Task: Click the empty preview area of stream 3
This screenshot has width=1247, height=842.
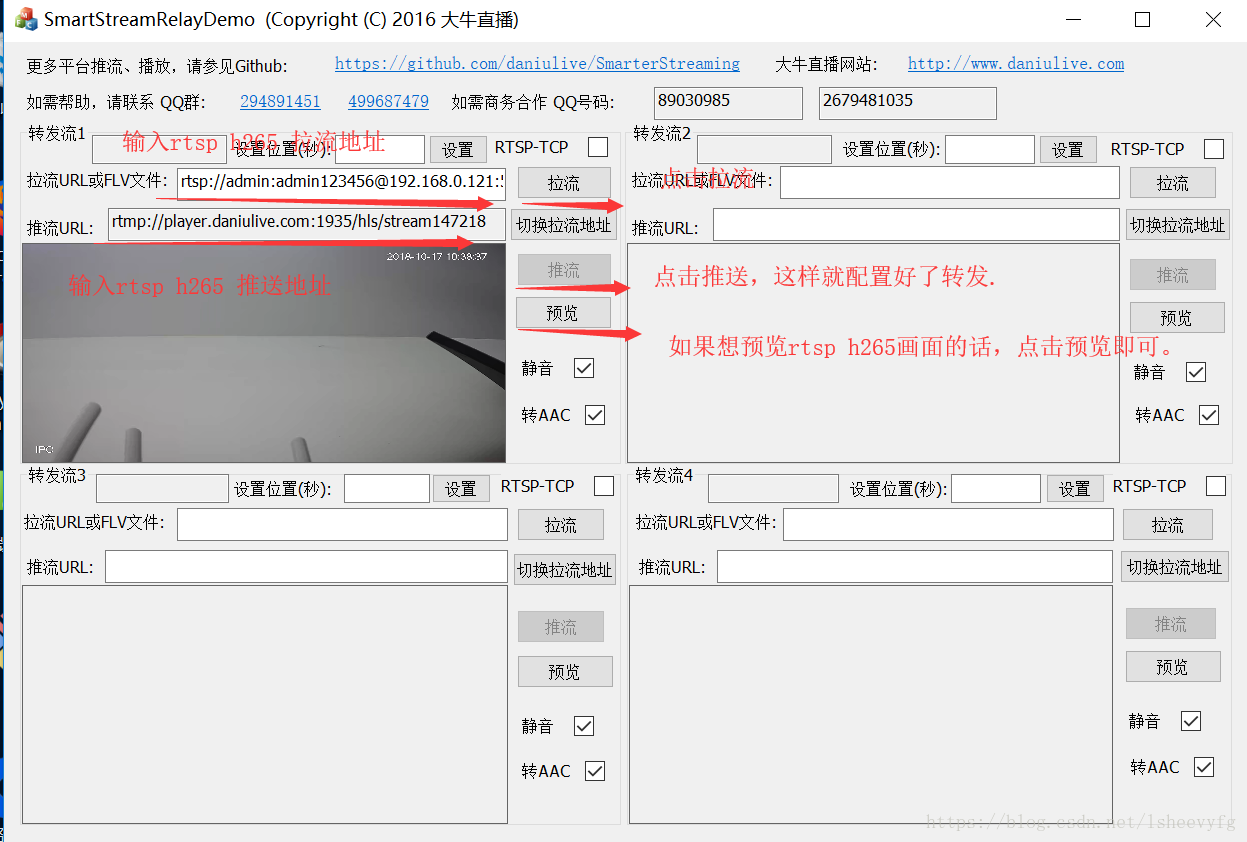Action: 265,705
